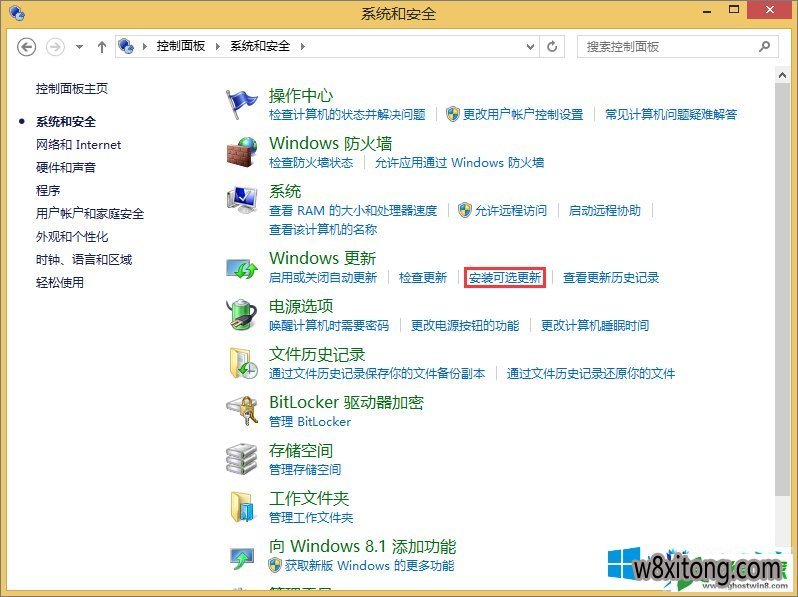
Task: Click the refresh button in address bar
Action: point(552,46)
